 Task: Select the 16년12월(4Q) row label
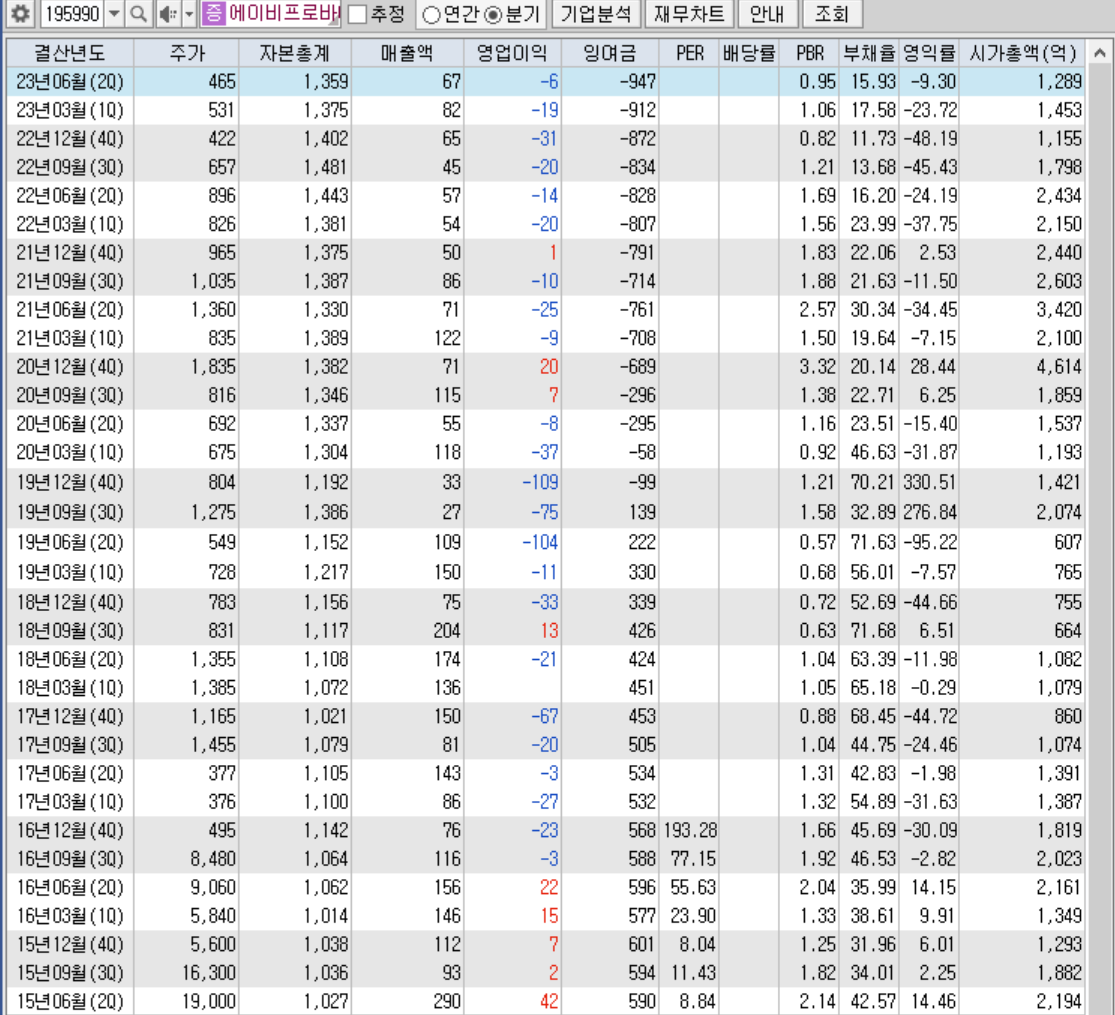(70, 830)
